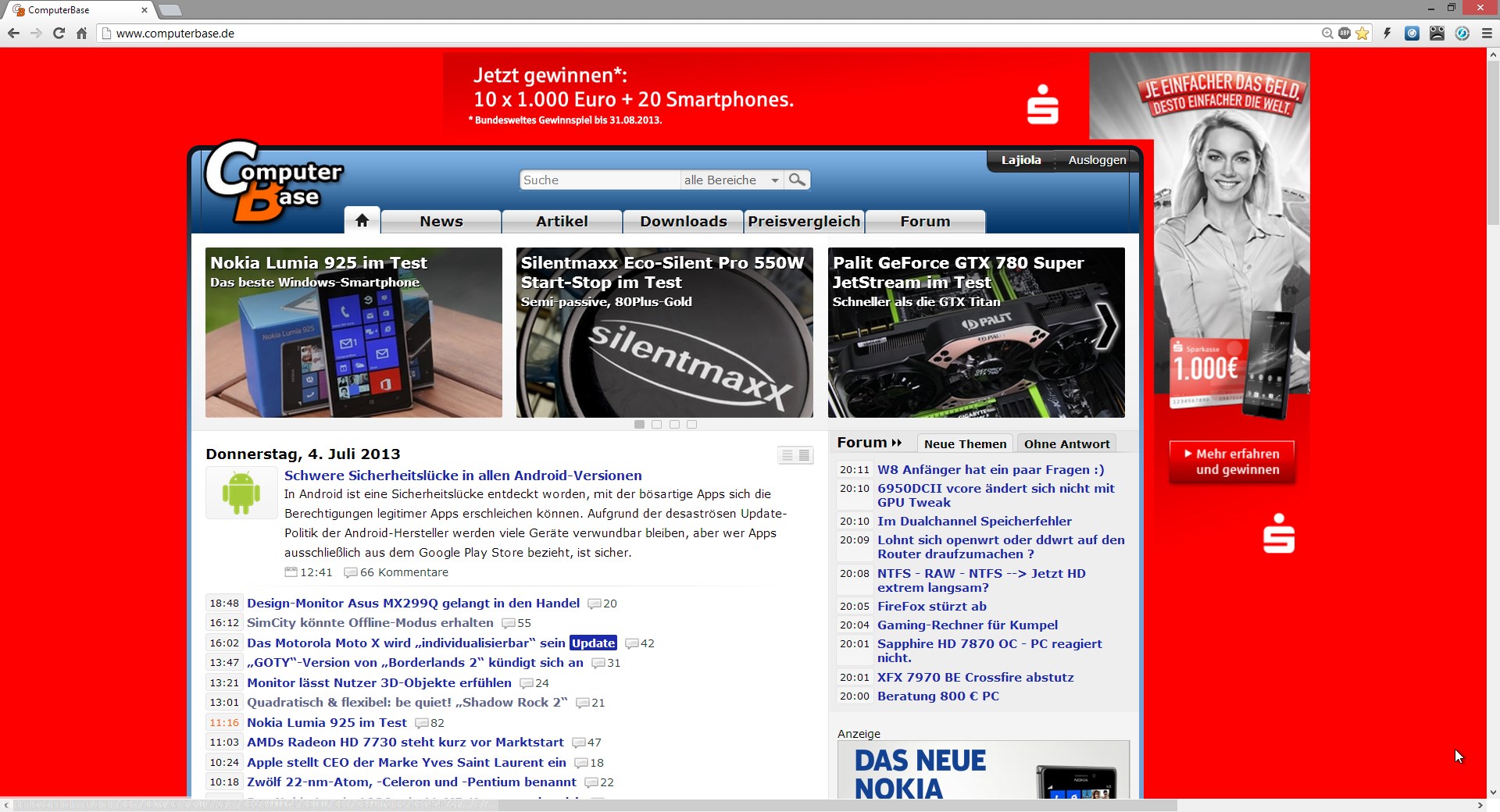This screenshot has width=1500, height=812.
Task: Open the Forum navigation tab
Action: (925, 222)
